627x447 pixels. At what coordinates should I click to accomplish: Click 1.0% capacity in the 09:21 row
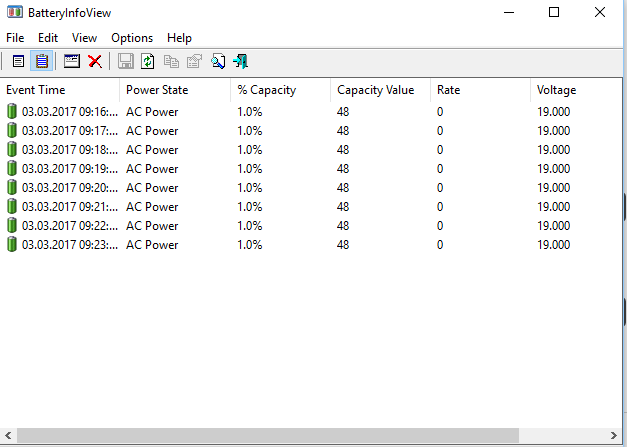click(x=250, y=207)
